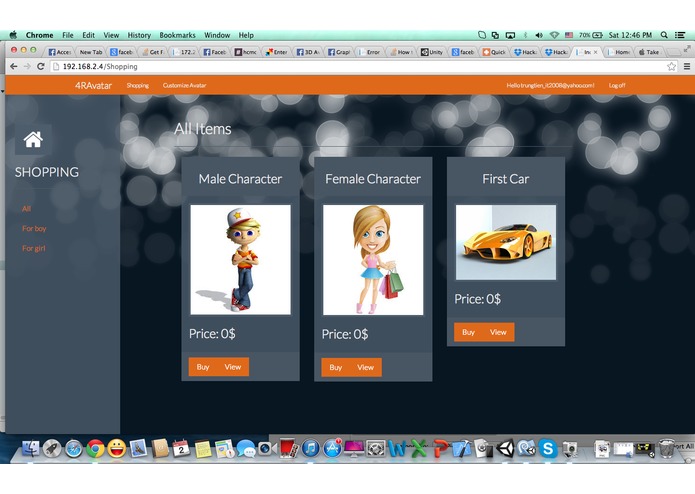The height and width of the screenshot is (494, 695).
Task: Bookmark this page with the star
Action: [x=672, y=66]
